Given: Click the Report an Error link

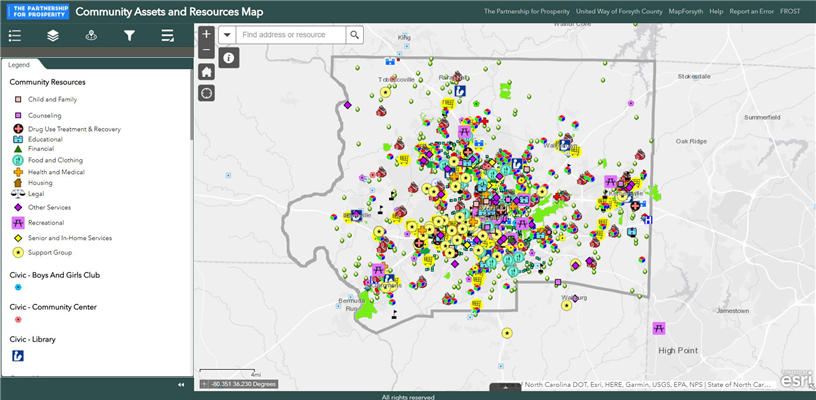Looking at the screenshot, I should tap(751, 11).
